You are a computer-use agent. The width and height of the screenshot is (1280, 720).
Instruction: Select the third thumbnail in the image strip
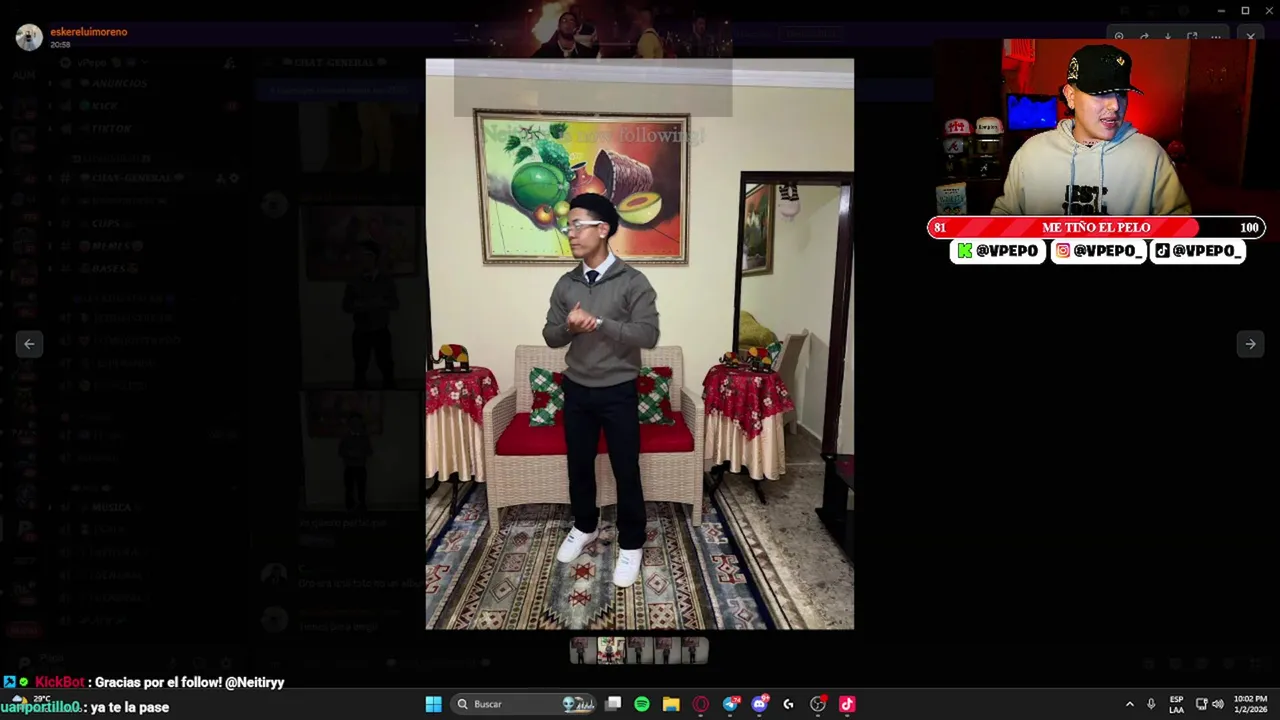[638, 651]
